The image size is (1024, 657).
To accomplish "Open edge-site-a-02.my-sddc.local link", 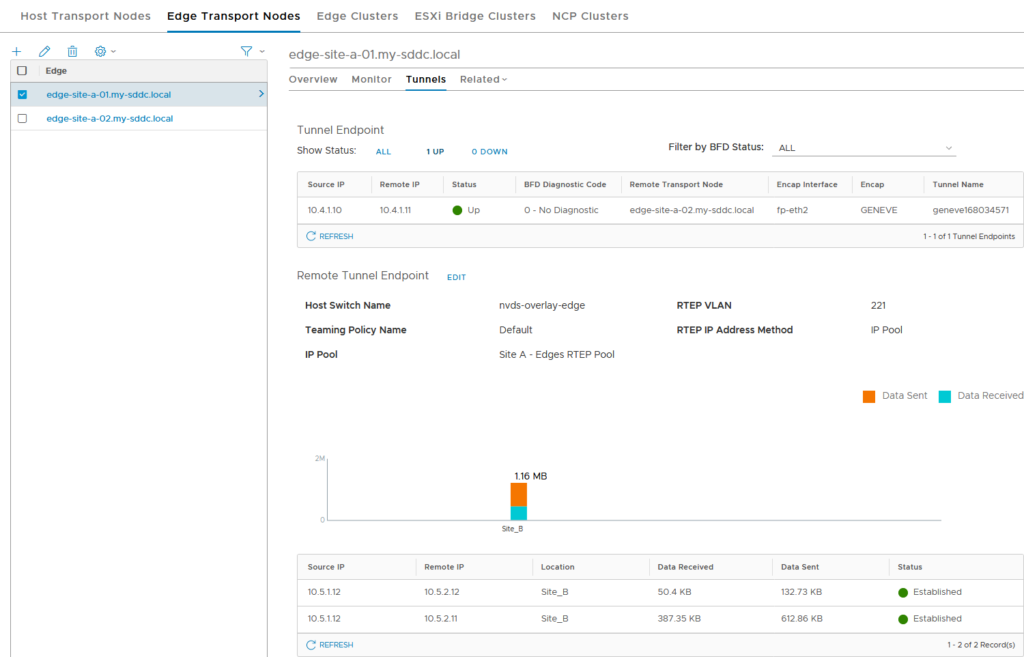I will pos(110,119).
